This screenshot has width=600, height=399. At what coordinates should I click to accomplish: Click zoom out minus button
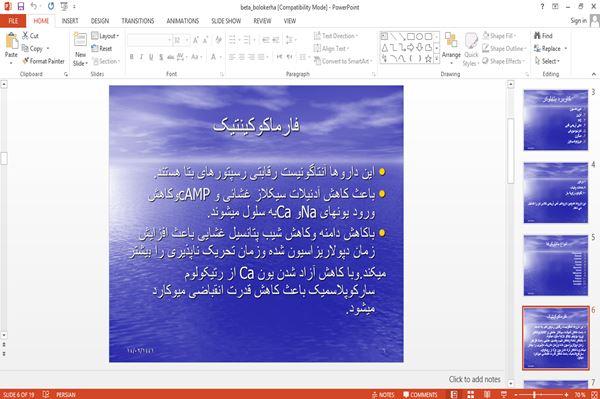pyautogui.click(x=515, y=394)
